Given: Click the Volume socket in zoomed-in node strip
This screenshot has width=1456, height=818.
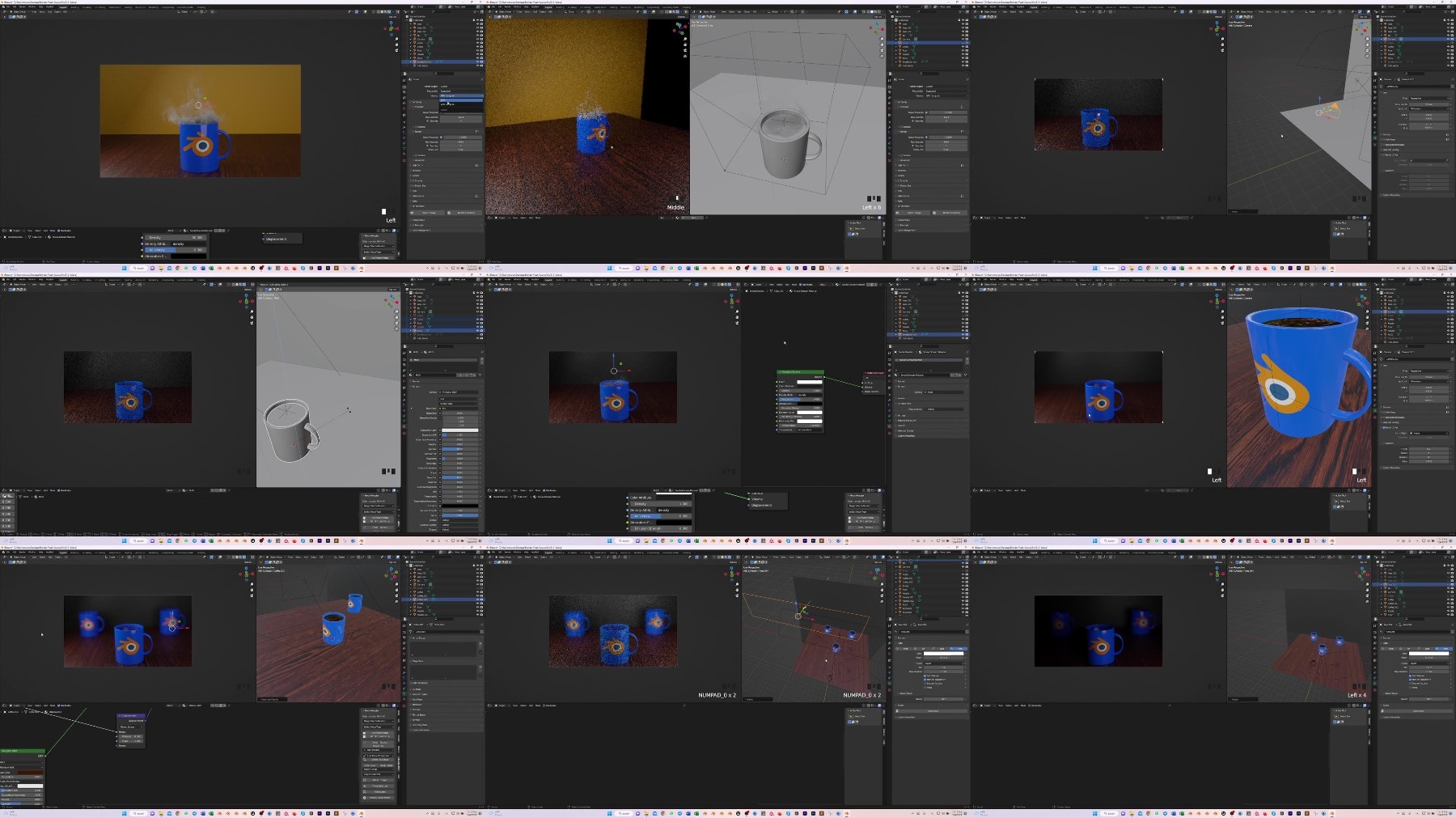Looking at the screenshot, I should click(x=749, y=499).
